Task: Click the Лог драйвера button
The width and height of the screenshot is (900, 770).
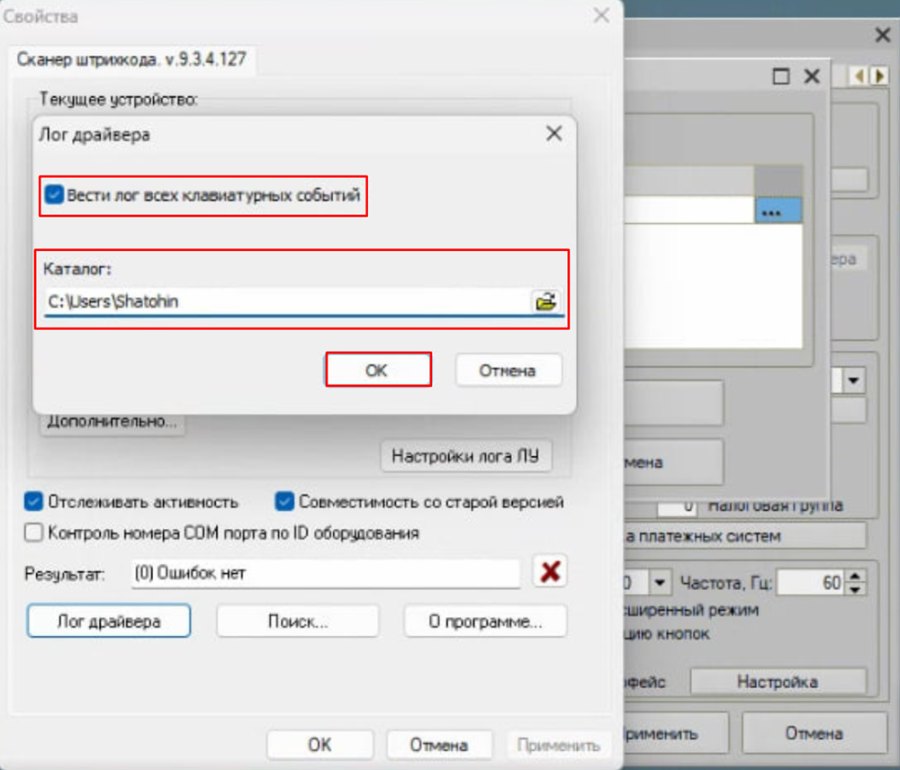Action: [109, 621]
